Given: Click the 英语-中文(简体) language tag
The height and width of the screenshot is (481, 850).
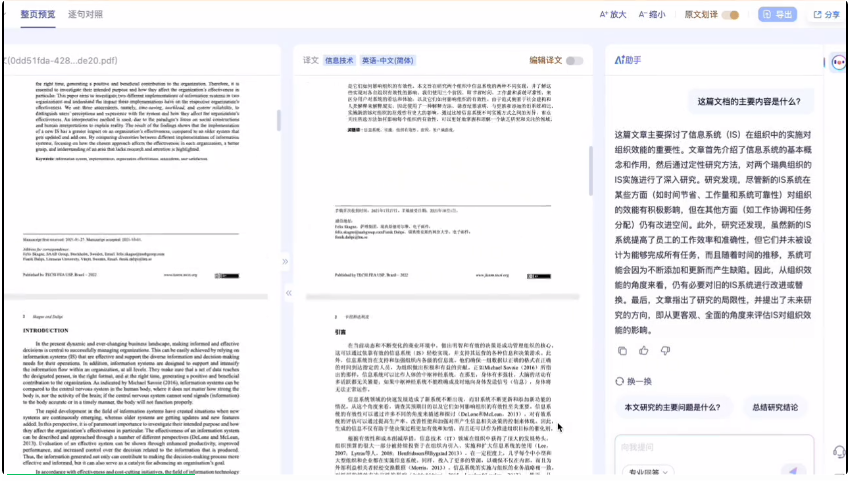Looking at the screenshot, I should pos(388,61).
